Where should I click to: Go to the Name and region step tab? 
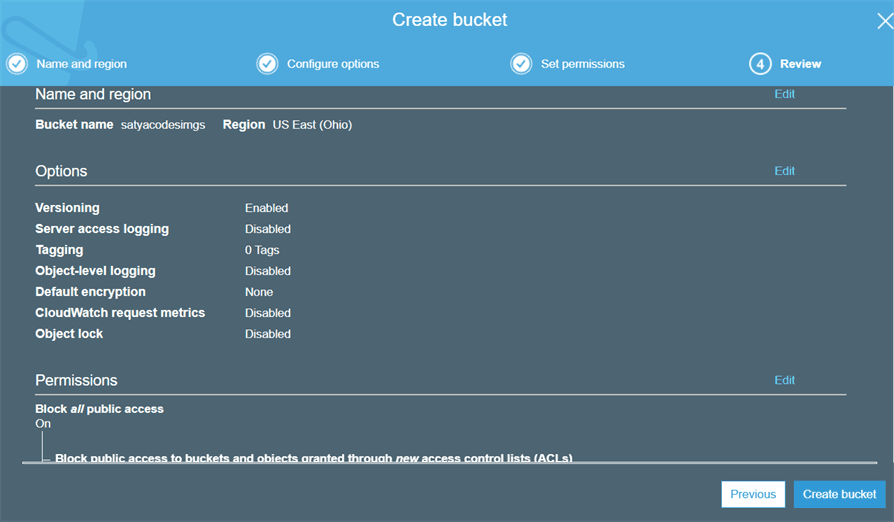tap(81, 64)
